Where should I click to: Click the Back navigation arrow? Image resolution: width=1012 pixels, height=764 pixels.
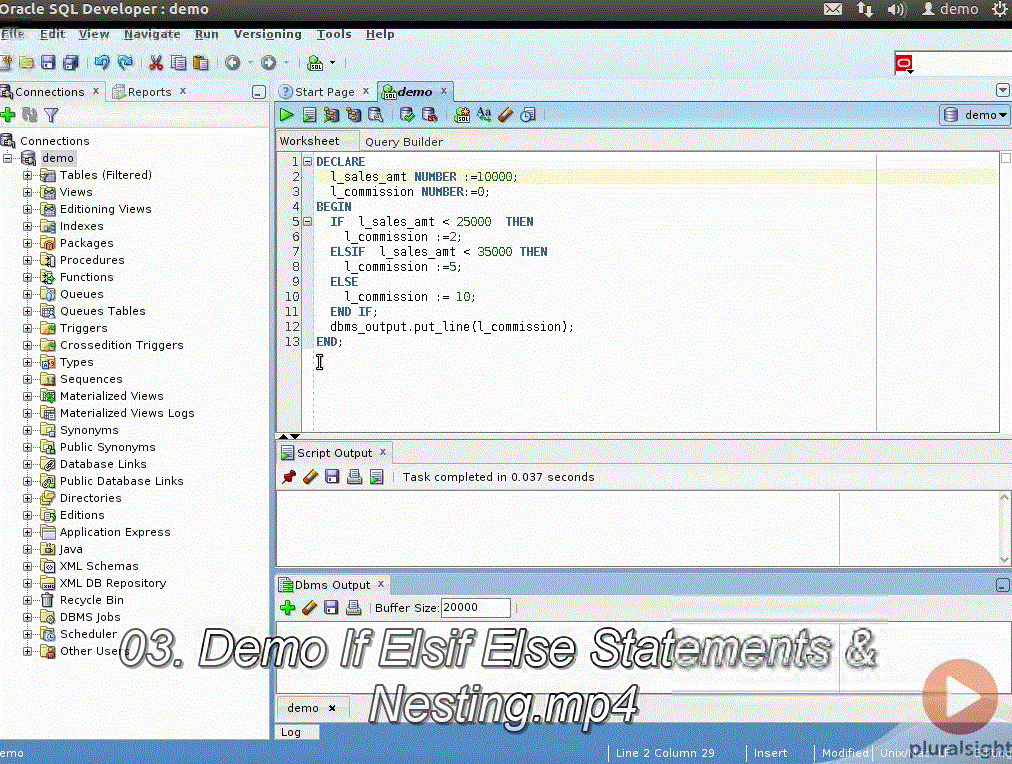pos(233,63)
